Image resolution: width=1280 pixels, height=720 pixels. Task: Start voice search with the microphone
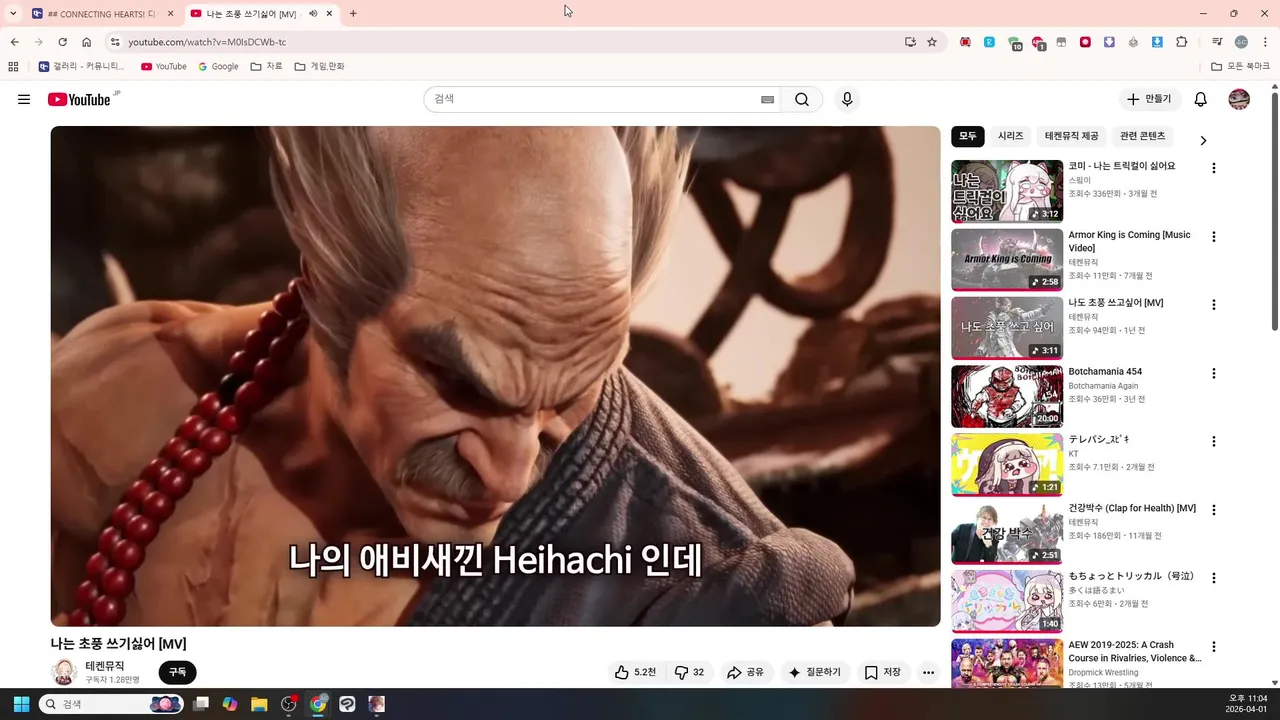(x=847, y=99)
